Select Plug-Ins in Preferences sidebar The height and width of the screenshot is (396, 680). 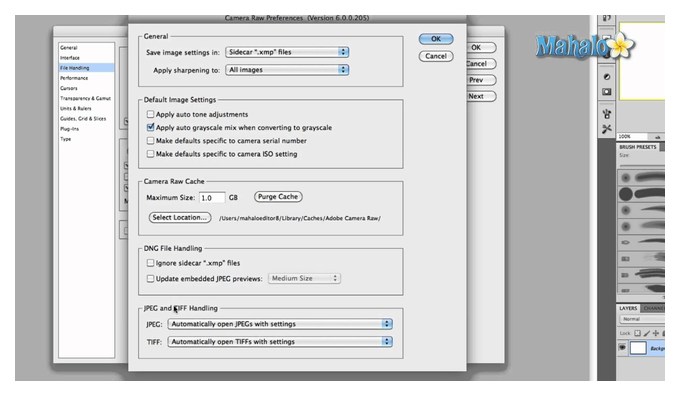(x=69, y=129)
